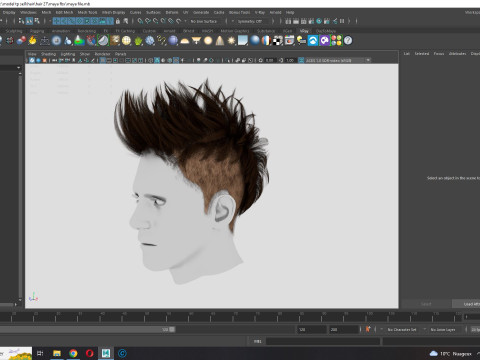Click the lock icon in status line
Screen dimensions: 480x360
coord(118,21)
